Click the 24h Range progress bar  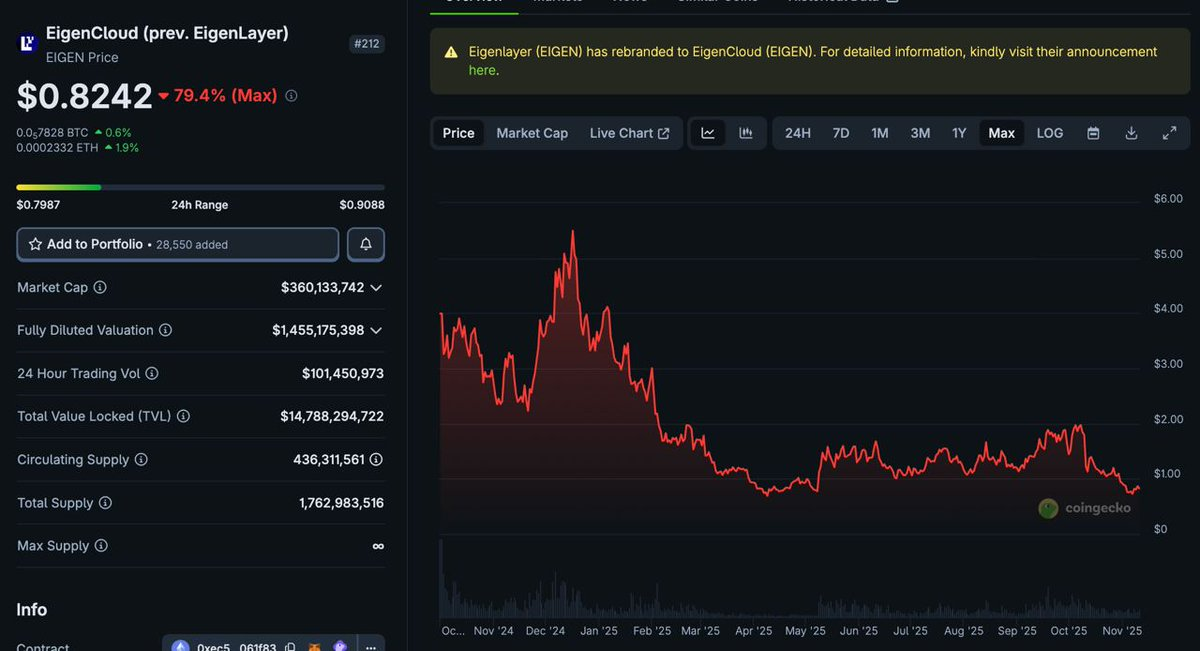200,187
